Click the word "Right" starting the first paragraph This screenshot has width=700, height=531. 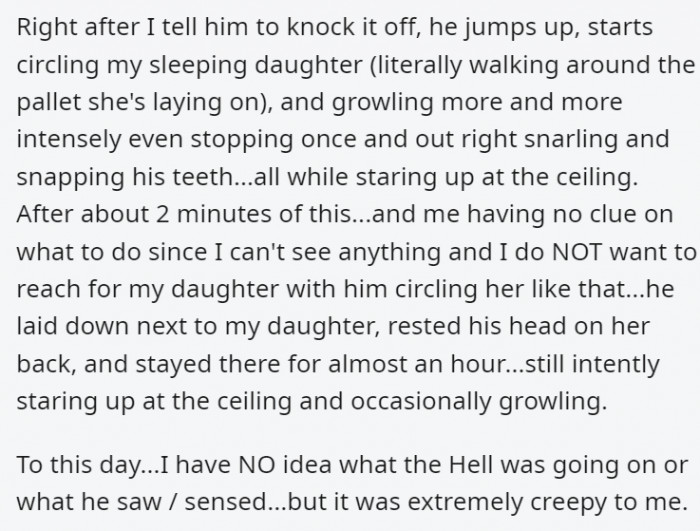pyautogui.click(x=42, y=28)
